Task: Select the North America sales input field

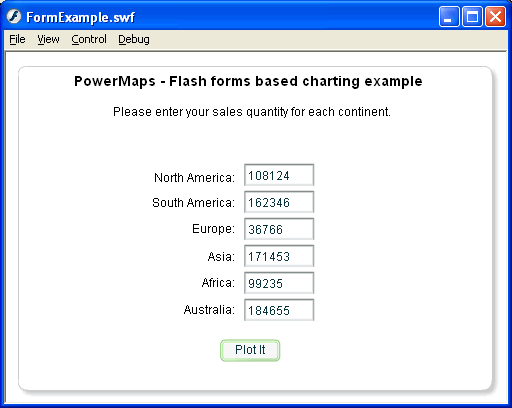Action: (279, 175)
